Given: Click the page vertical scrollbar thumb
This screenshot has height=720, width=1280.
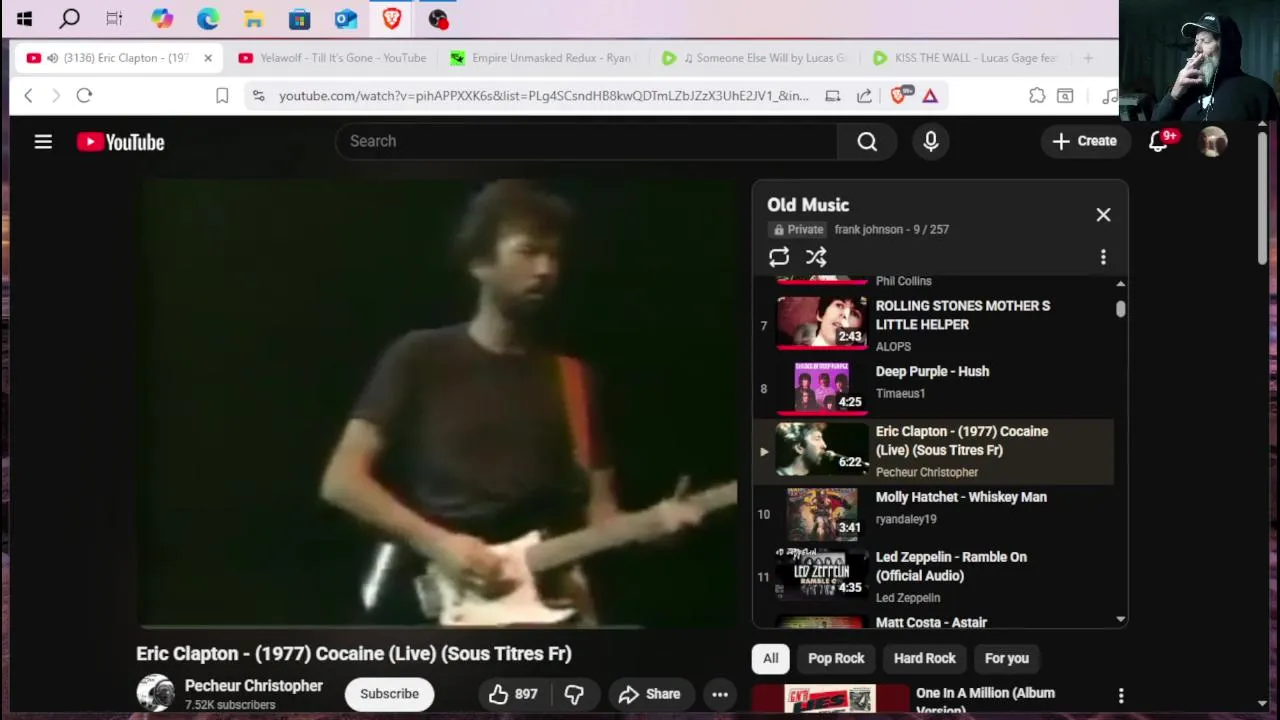Looking at the screenshot, I should click(1263, 198).
